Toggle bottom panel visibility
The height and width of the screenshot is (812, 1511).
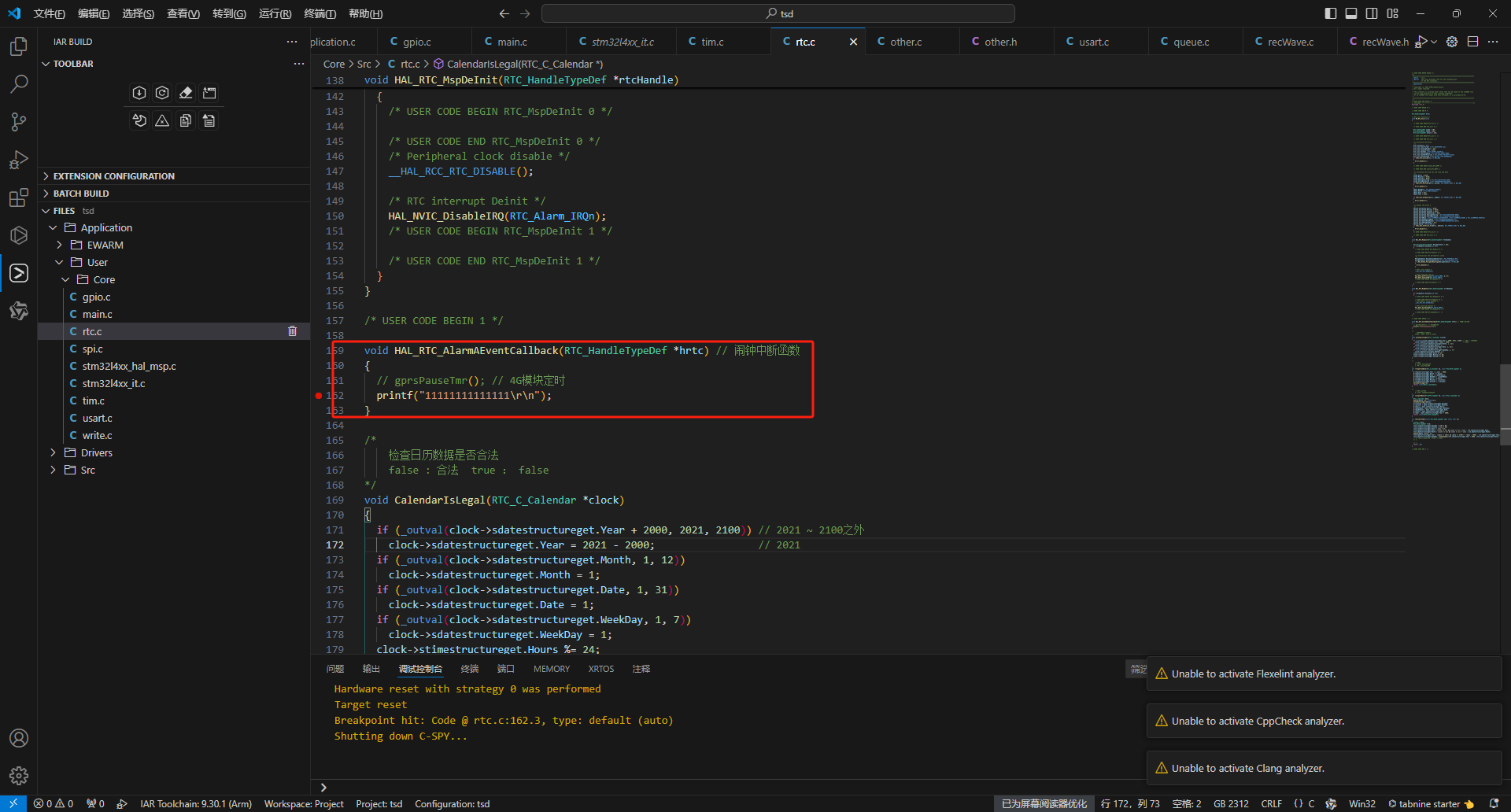point(1351,13)
